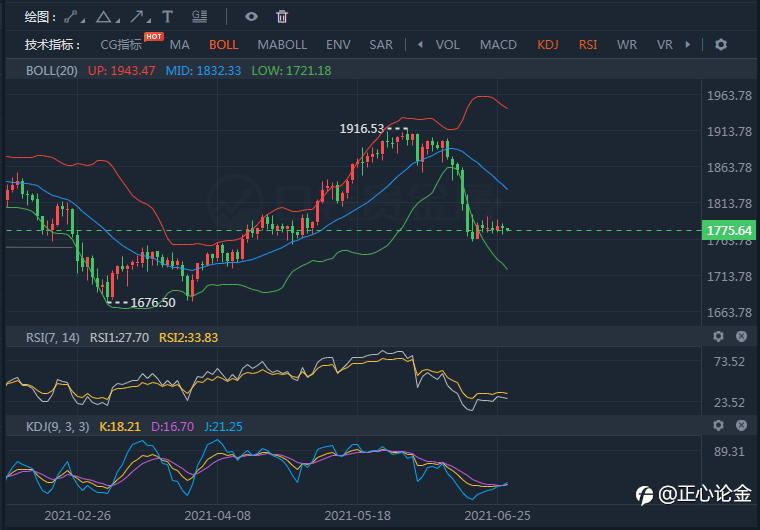Select the line drawing tool
This screenshot has height=530, width=760.
(71, 17)
